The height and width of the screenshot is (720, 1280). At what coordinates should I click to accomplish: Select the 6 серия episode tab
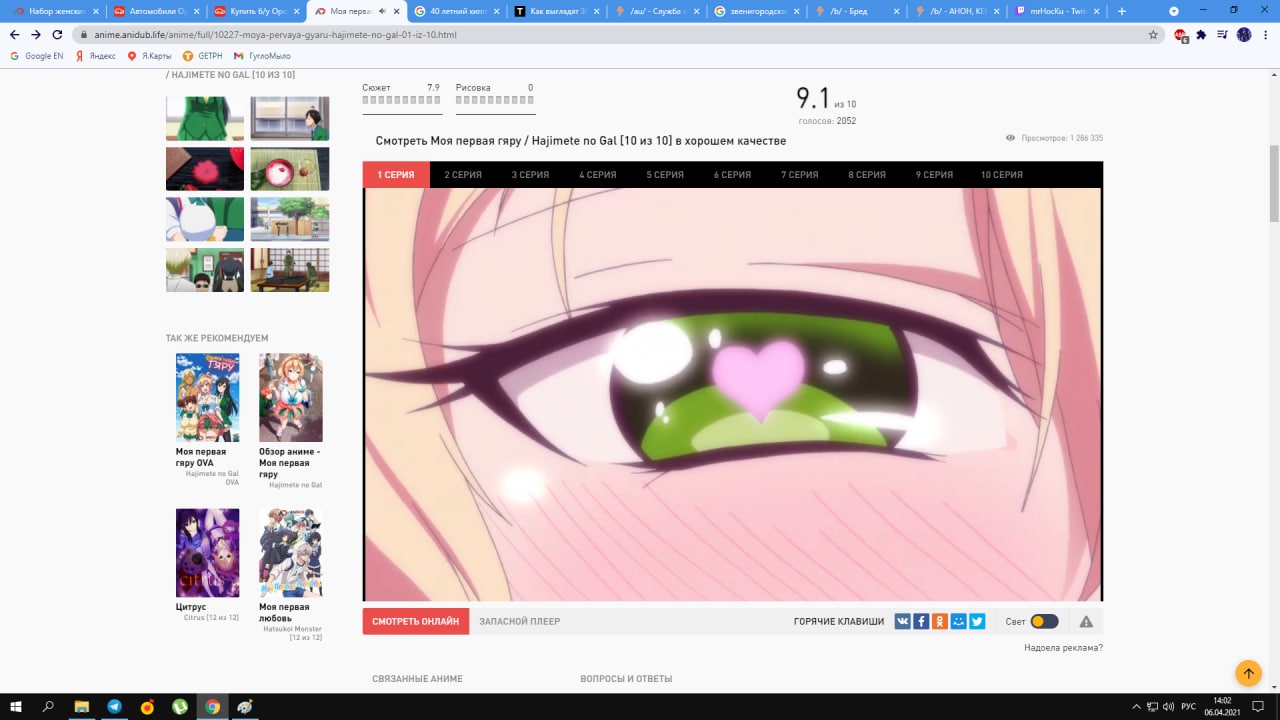click(732, 175)
